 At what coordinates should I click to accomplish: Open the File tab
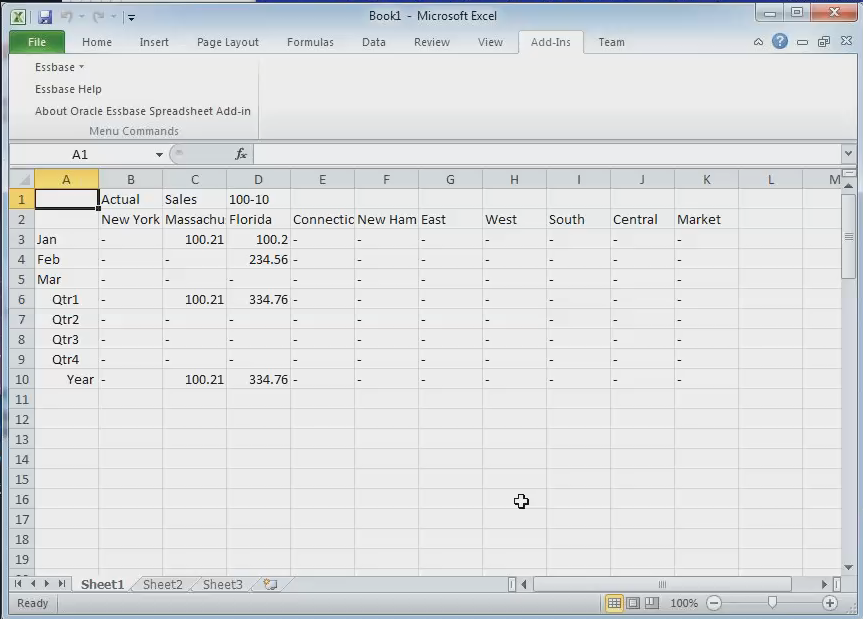(37, 42)
